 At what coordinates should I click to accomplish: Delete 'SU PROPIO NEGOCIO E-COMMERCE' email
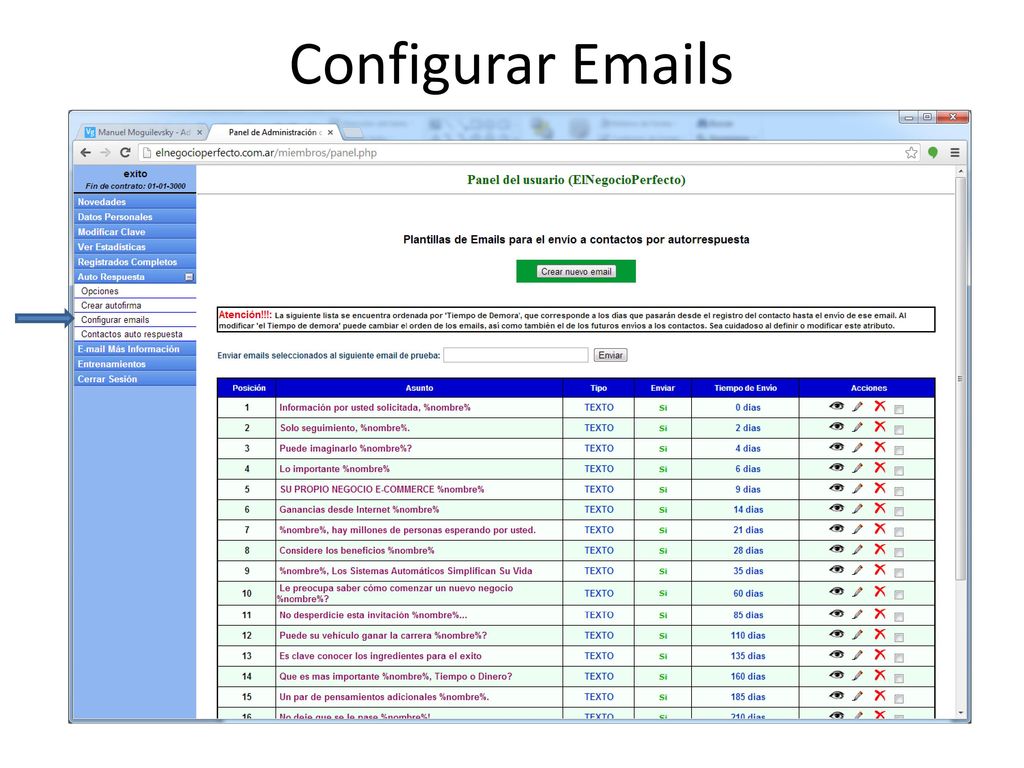(x=880, y=488)
